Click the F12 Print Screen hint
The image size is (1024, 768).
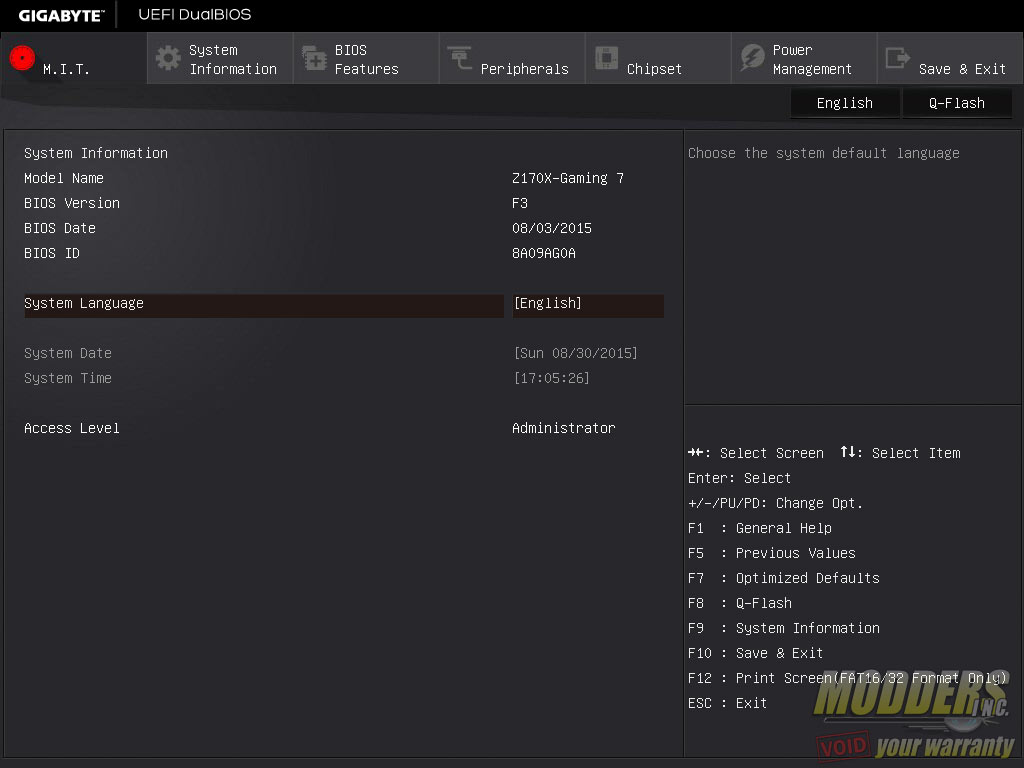[x=848, y=679]
